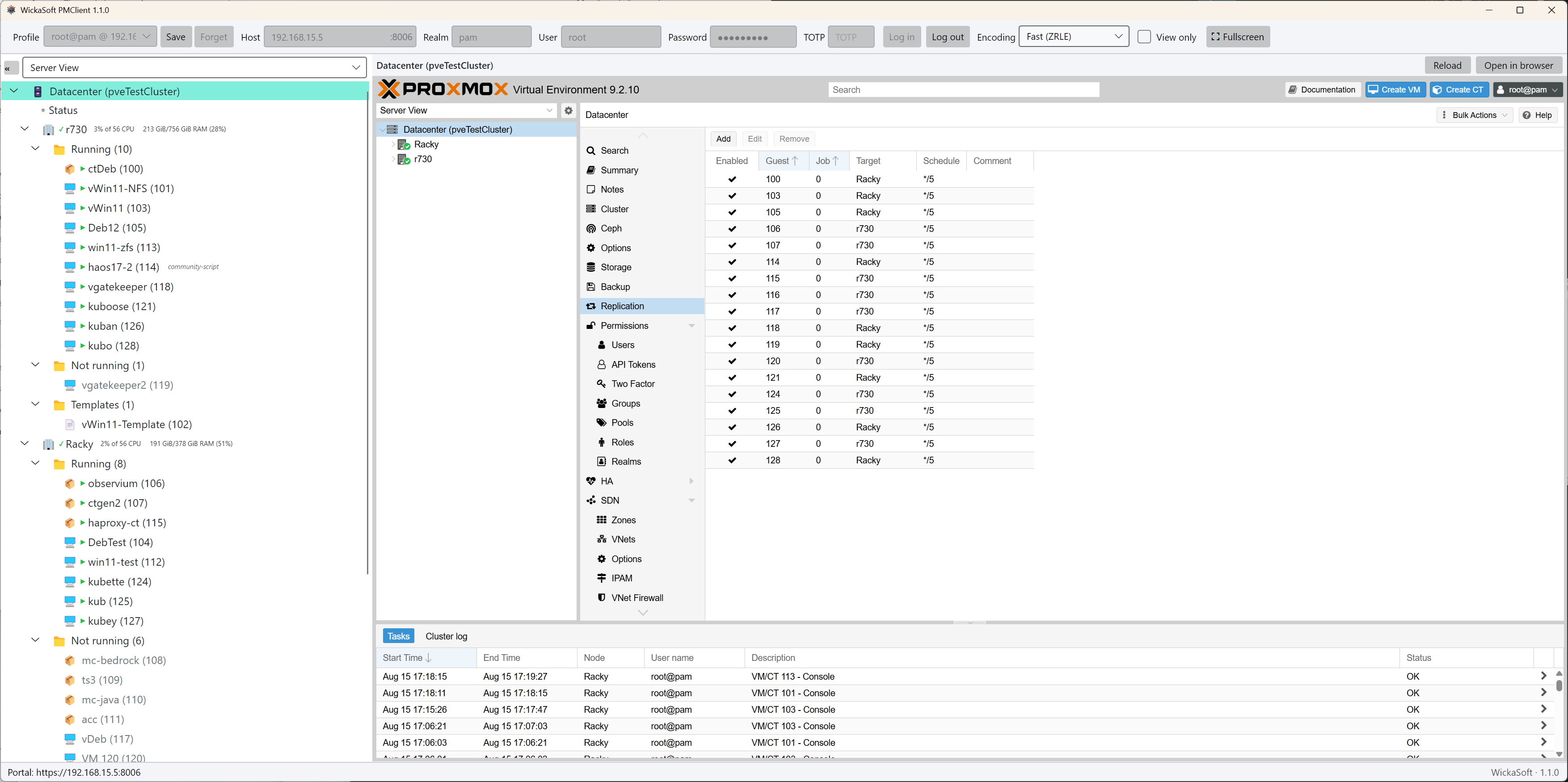
Task: Select vWin11-Template (102) in tree
Action: pyautogui.click(x=136, y=425)
